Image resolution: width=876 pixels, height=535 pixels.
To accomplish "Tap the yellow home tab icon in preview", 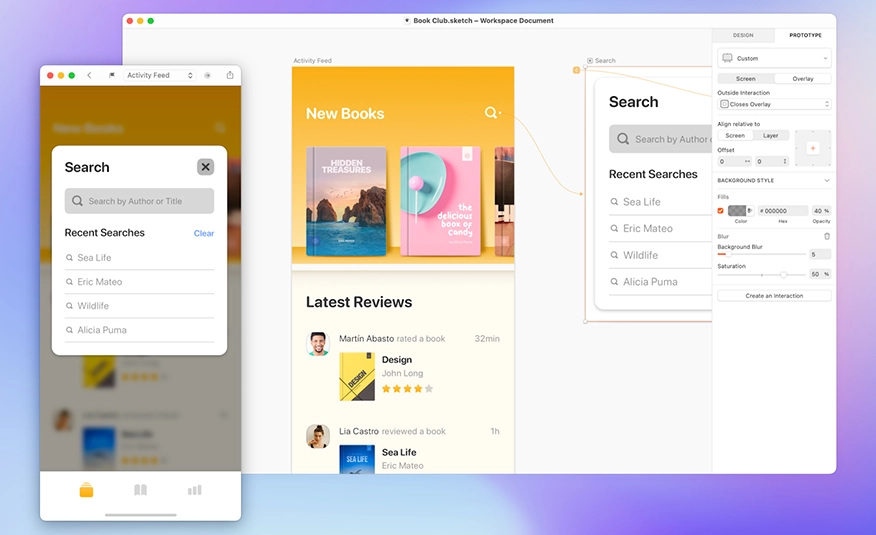I will click(86, 490).
